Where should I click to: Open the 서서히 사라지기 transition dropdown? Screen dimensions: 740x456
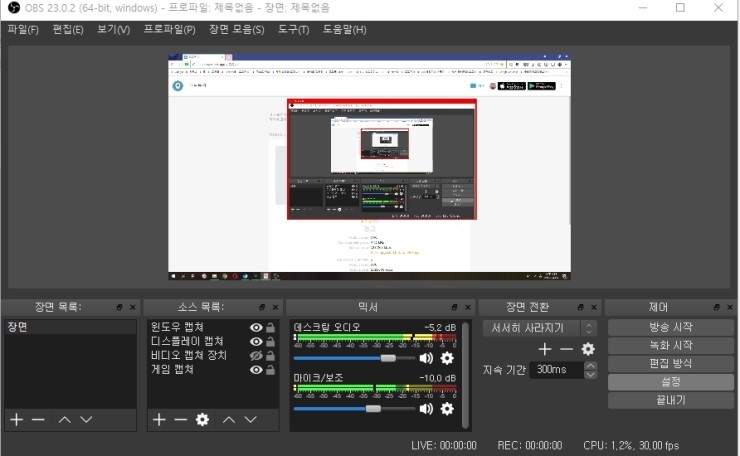(x=539, y=328)
